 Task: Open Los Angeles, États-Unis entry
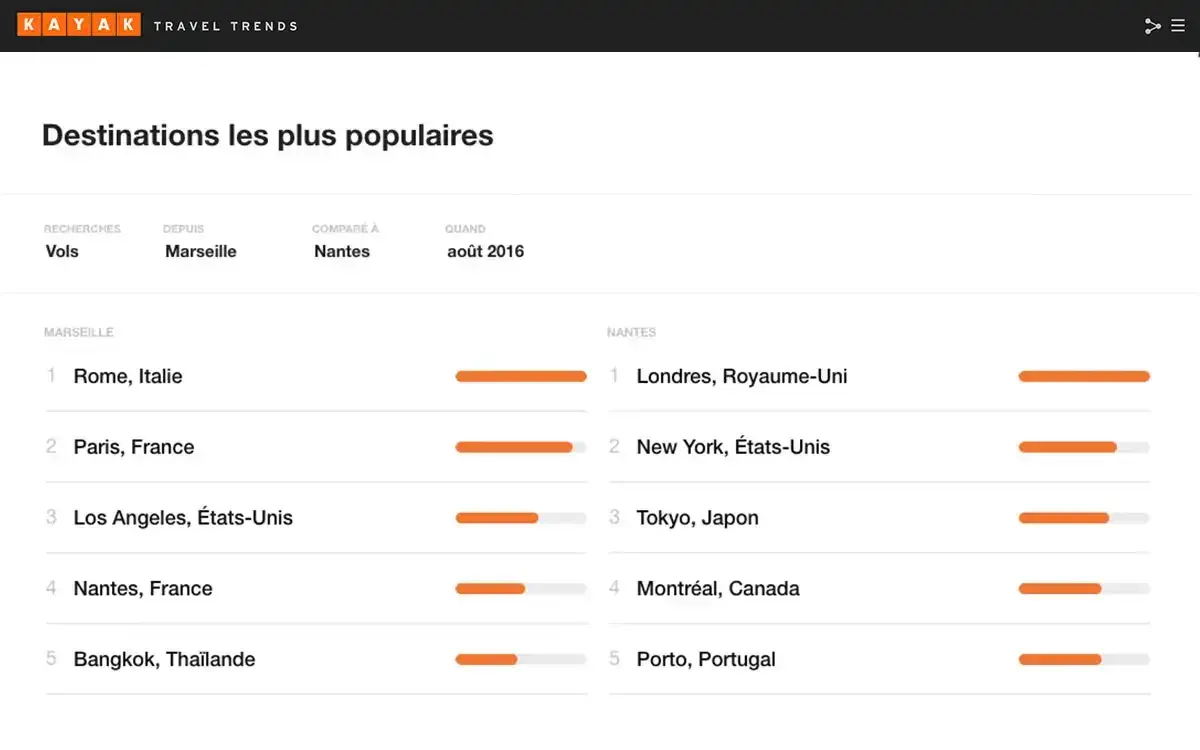pyautogui.click(x=183, y=518)
